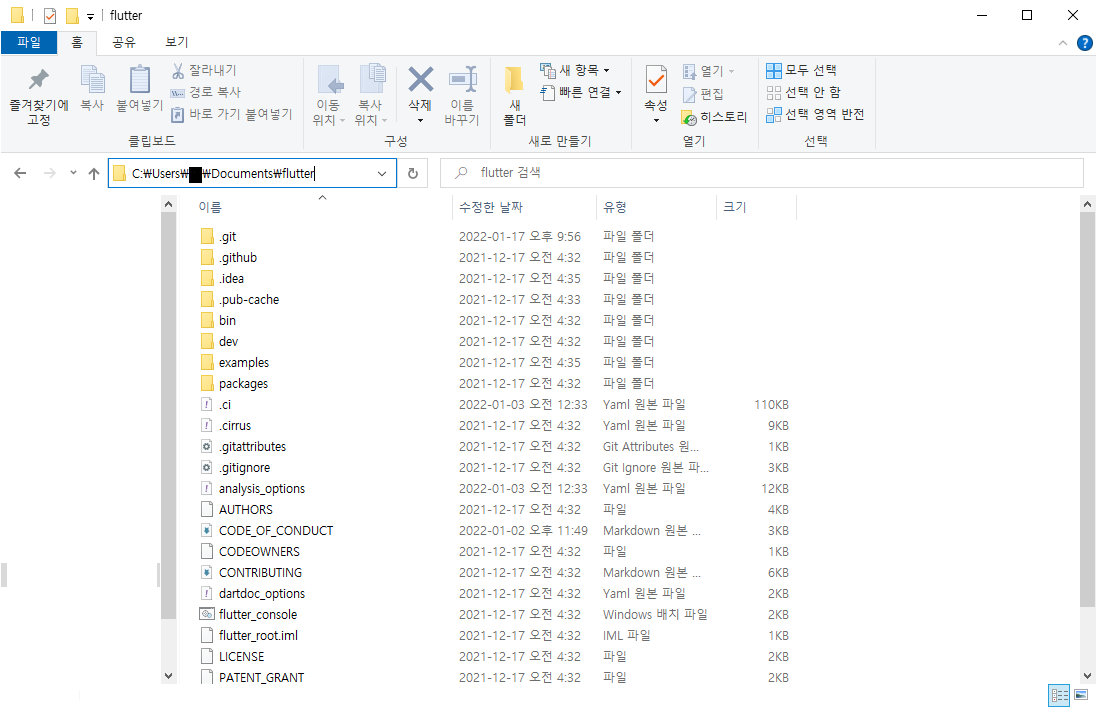
Task: Refresh the current folder view
Action: 413,174
